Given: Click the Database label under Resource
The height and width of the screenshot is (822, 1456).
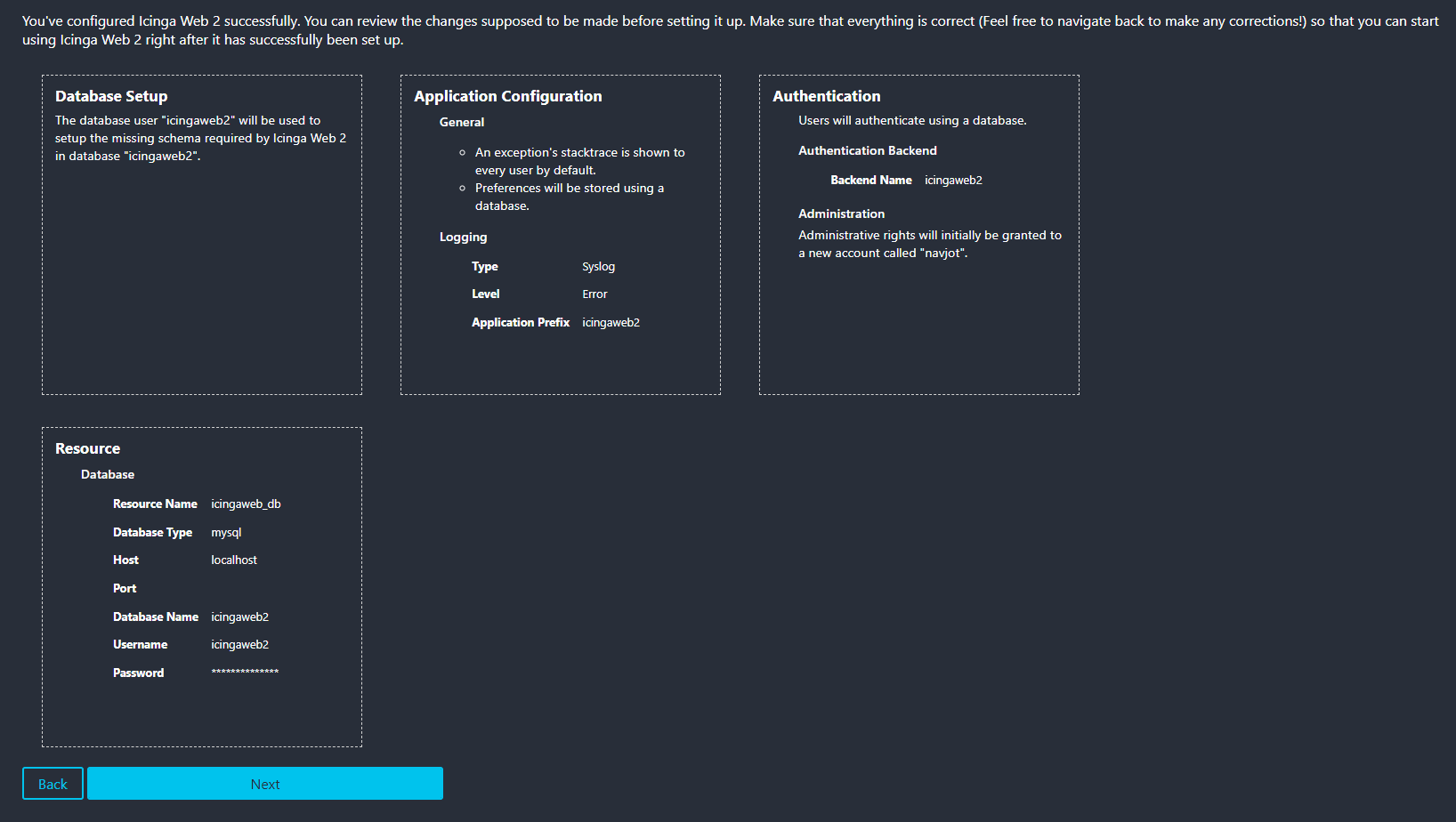Looking at the screenshot, I should tap(108, 474).
